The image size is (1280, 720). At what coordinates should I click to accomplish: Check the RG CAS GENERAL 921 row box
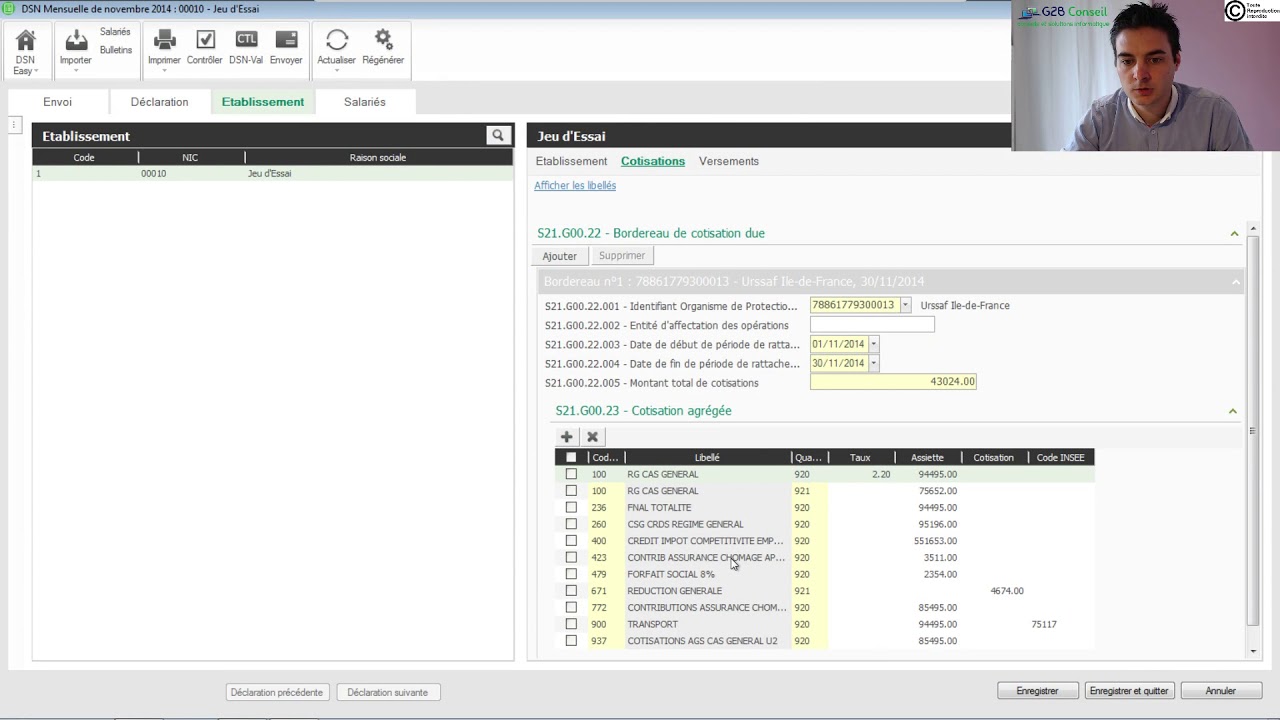[571, 491]
